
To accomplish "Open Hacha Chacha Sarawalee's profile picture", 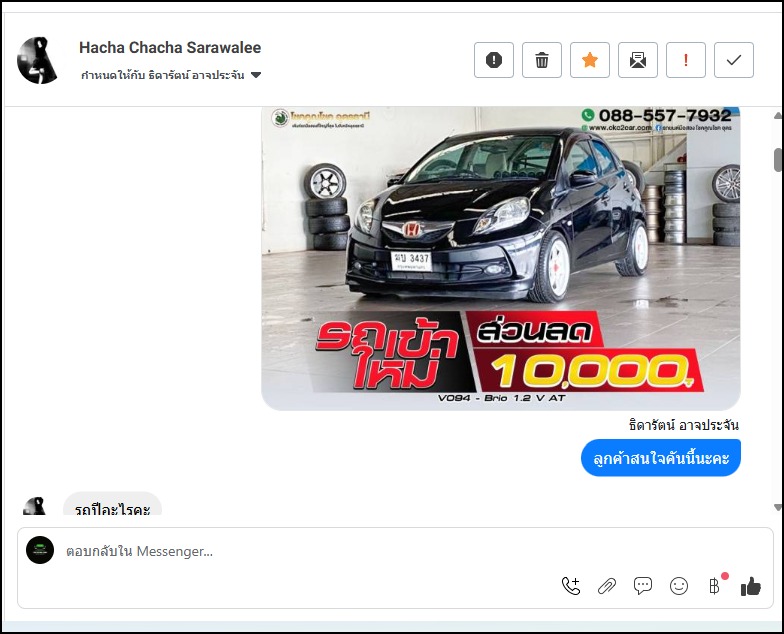I will click(38, 60).
